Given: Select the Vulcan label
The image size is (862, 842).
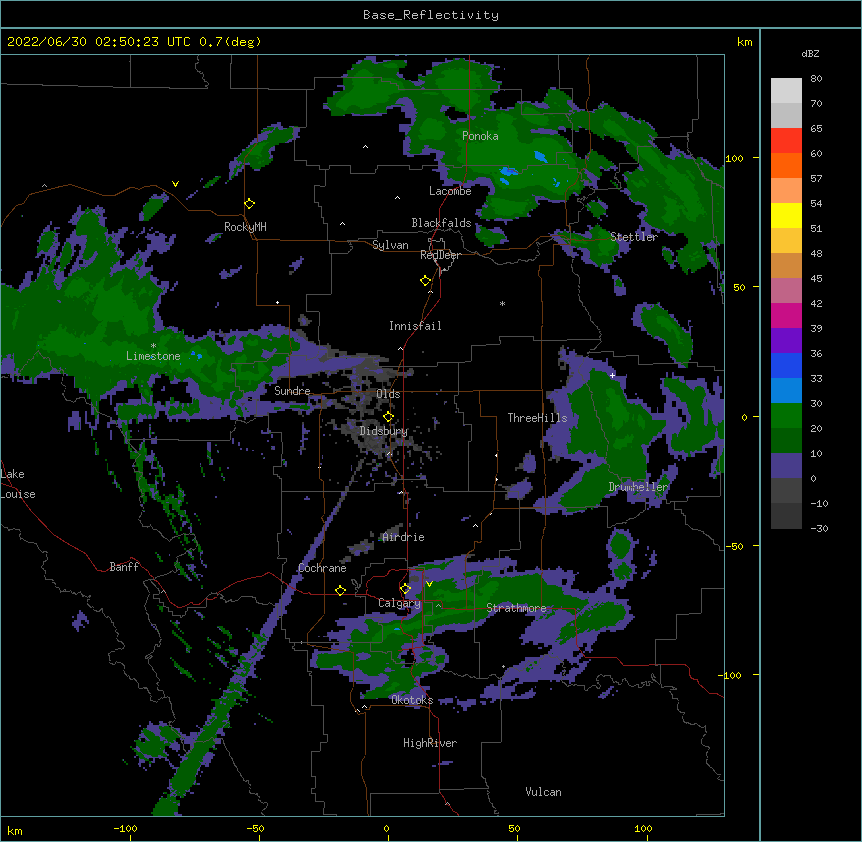Looking at the screenshot, I should pos(543,792).
